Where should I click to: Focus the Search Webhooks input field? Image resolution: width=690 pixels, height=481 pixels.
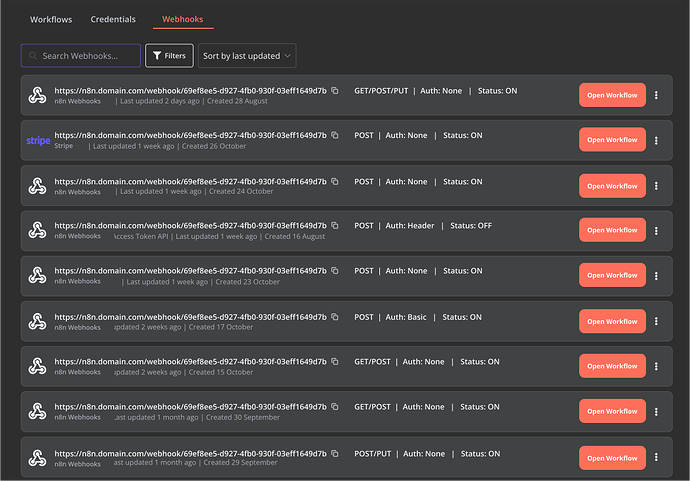81,56
